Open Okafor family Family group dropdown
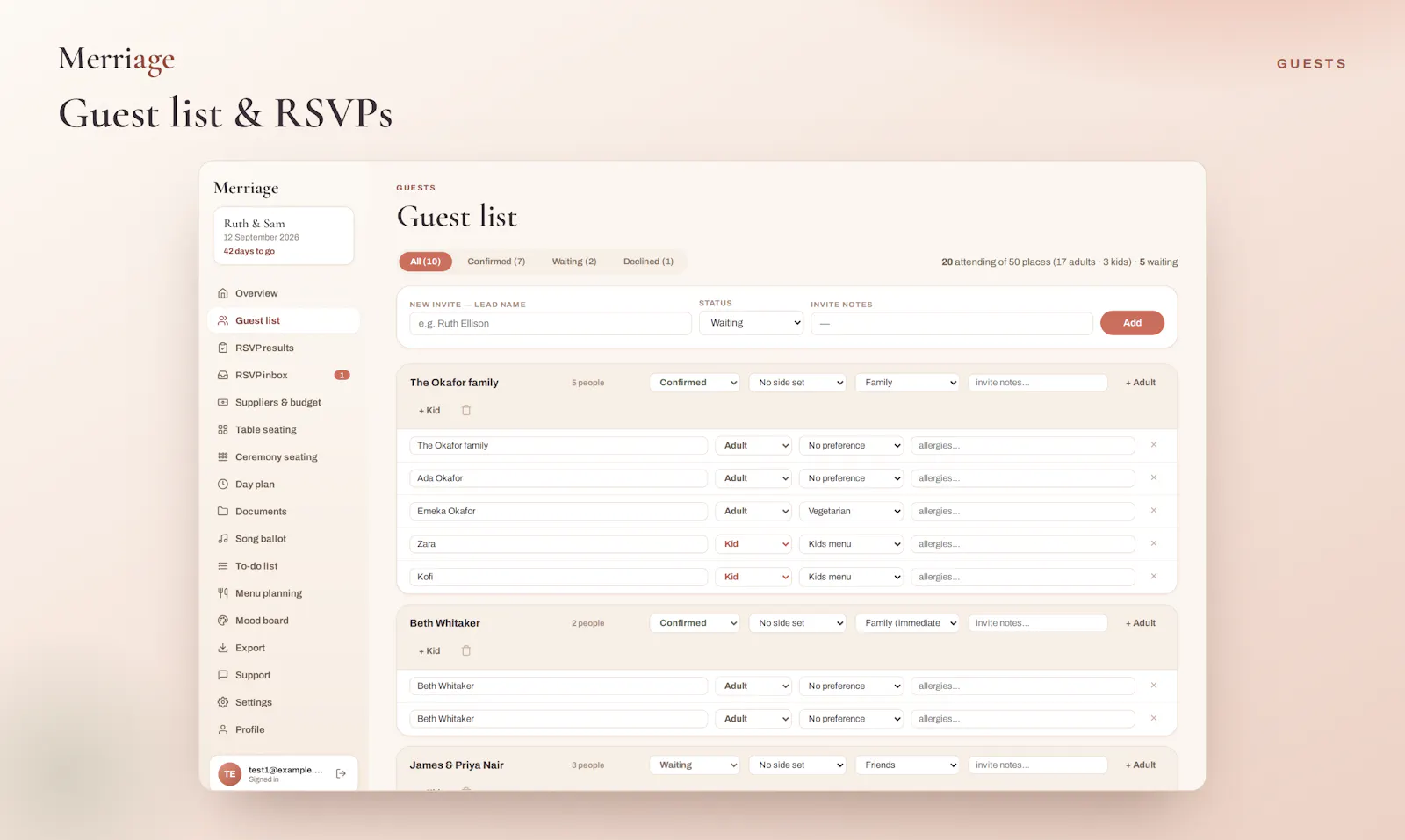 coord(907,383)
